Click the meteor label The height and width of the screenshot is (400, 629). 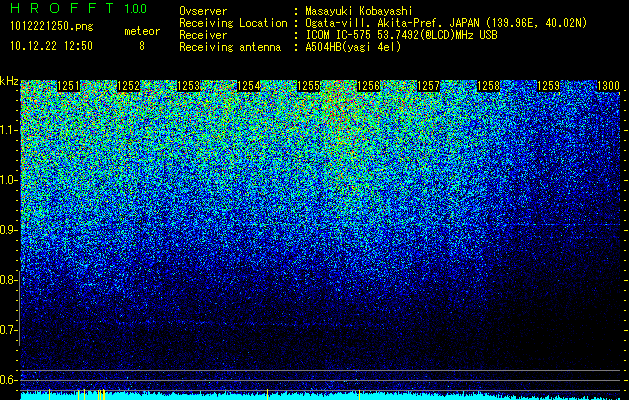(142, 31)
